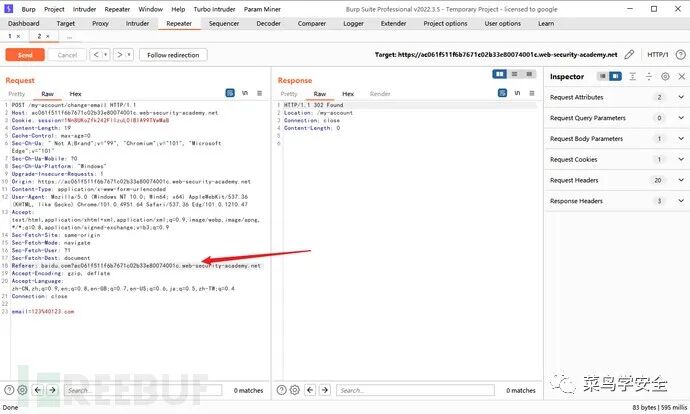Screen dimensions: 690x414
Task: Send the request
Action: (25, 55)
